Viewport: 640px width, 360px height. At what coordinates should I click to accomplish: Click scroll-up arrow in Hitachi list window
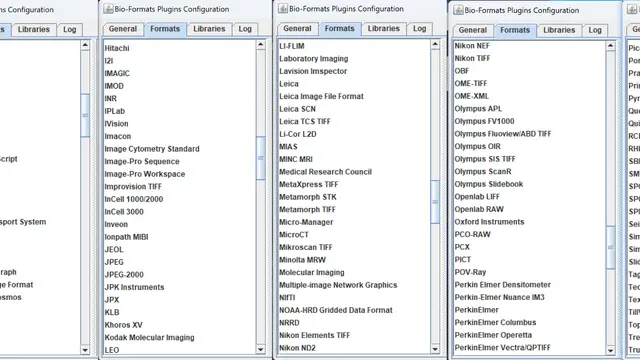click(x=261, y=44)
